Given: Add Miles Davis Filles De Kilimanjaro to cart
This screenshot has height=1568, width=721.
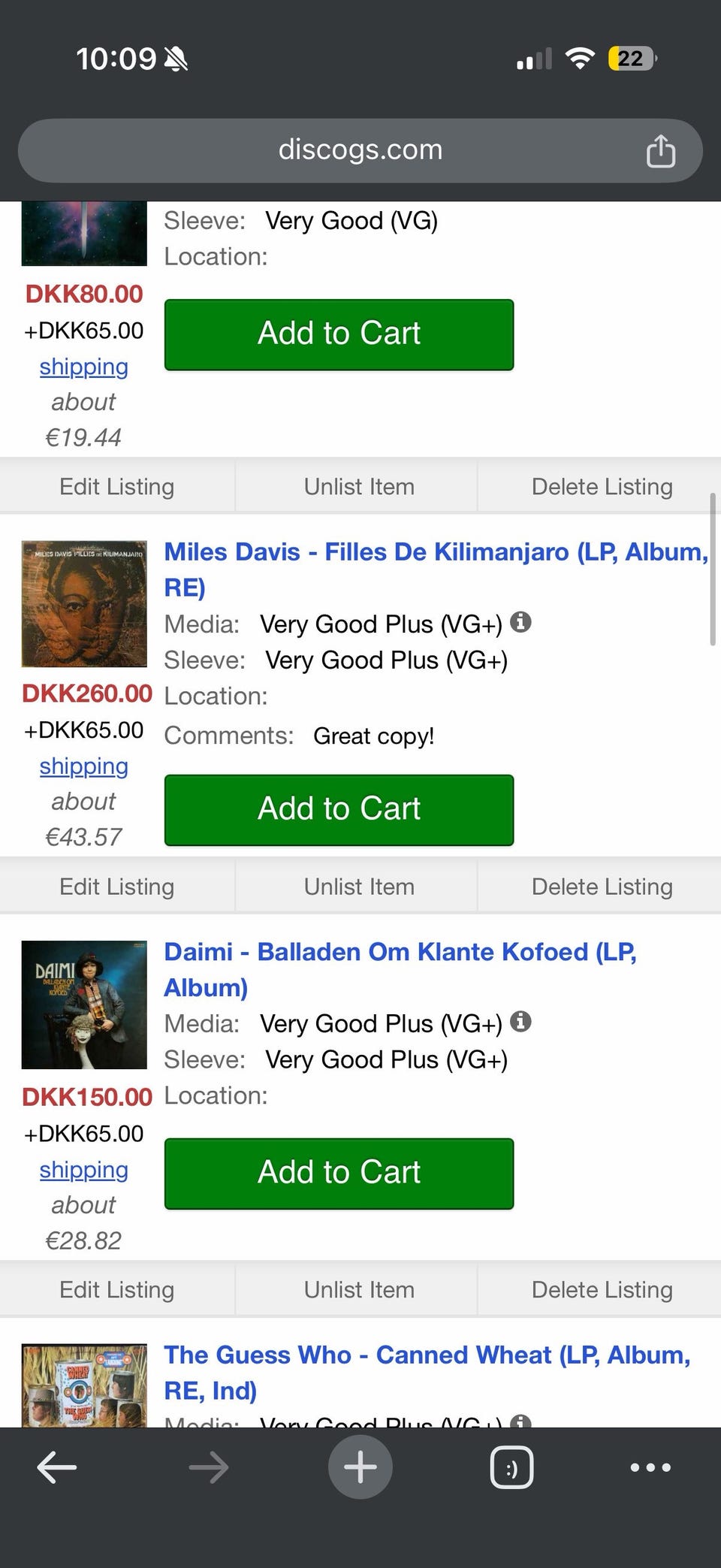Looking at the screenshot, I should [x=339, y=809].
